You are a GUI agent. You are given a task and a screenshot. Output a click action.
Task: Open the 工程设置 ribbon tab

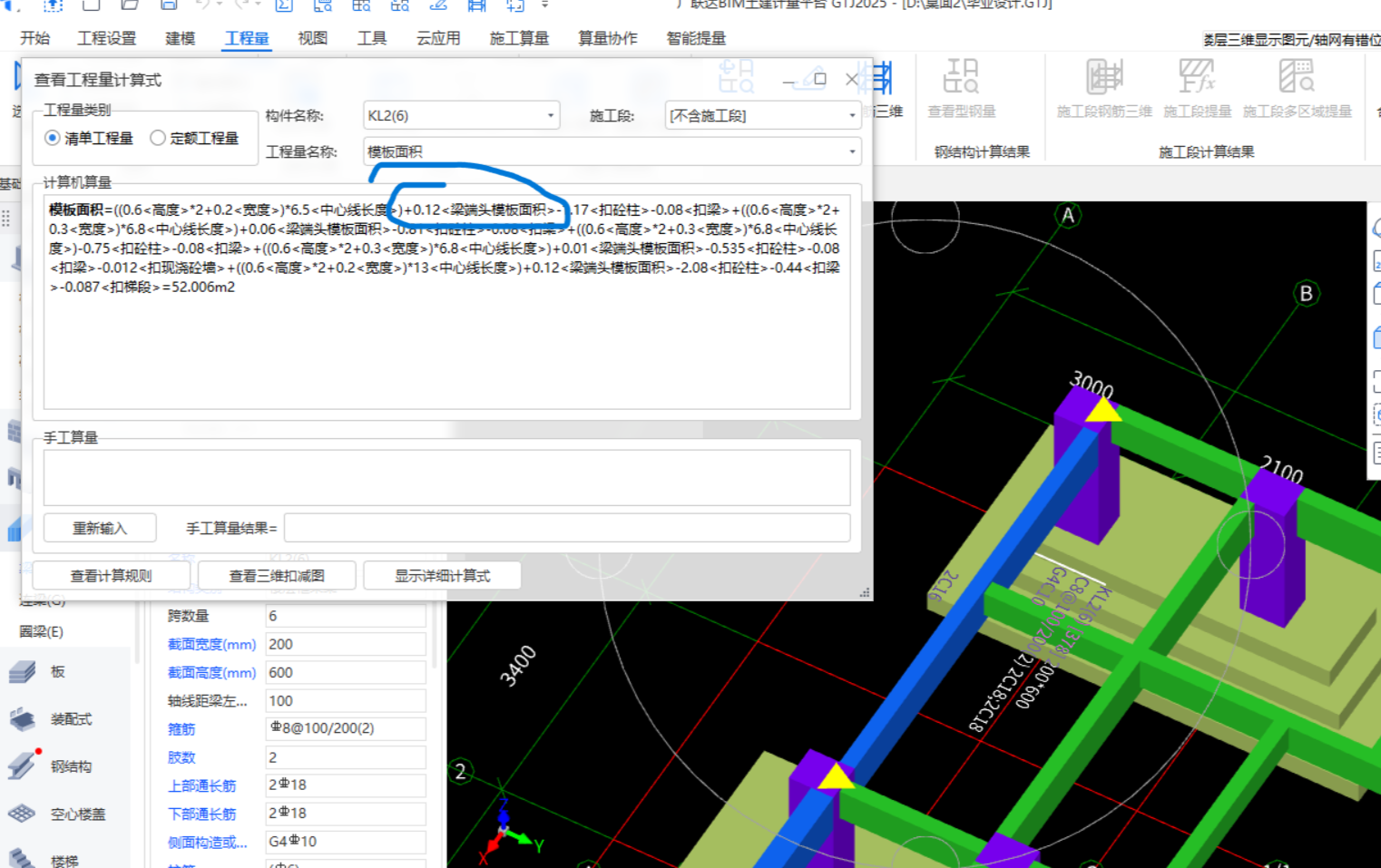pyautogui.click(x=106, y=38)
